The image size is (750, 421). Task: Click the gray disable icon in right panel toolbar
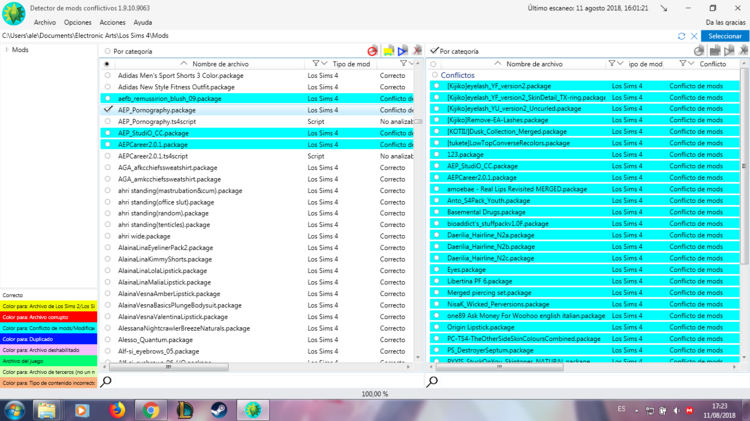click(699, 51)
